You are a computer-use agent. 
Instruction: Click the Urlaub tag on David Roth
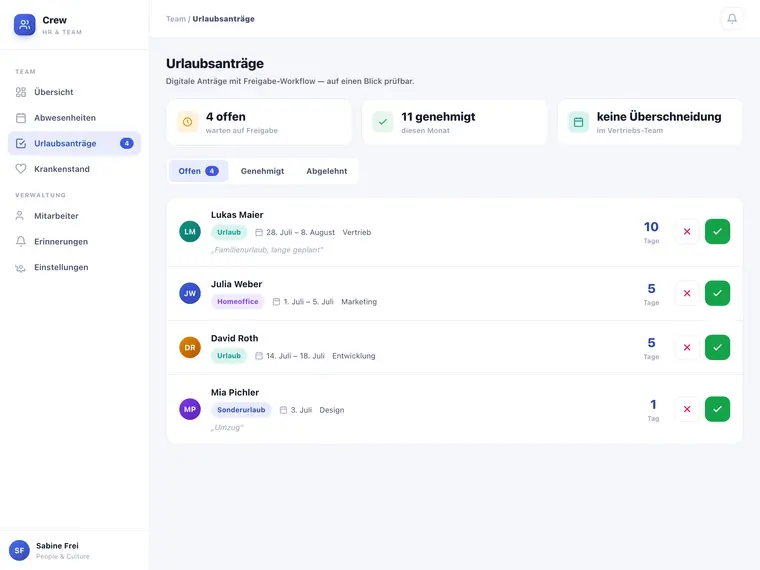tap(229, 356)
